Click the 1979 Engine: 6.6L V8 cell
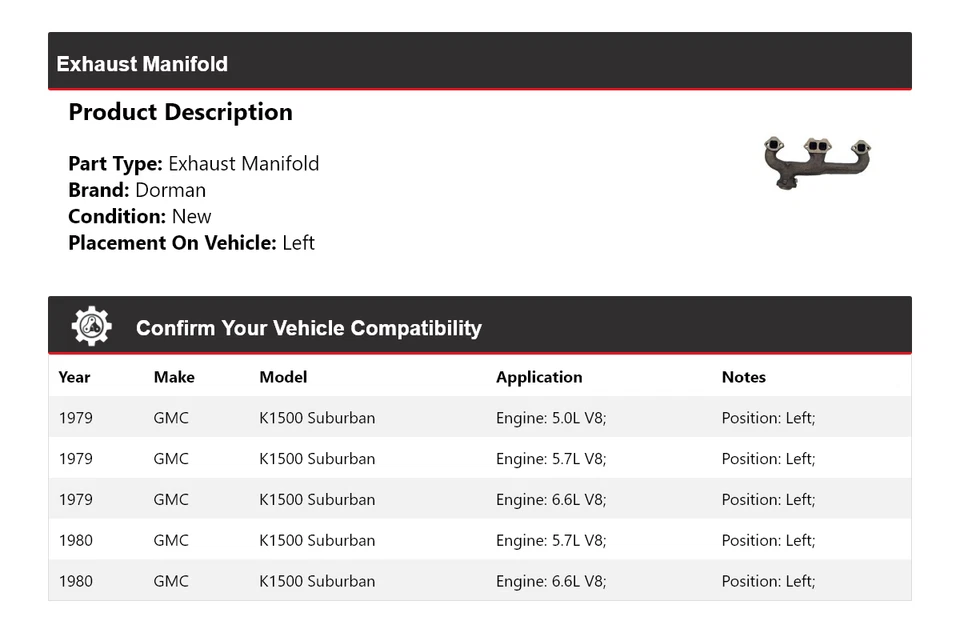The width and height of the screenshot is (960, 633). tap(551, 500)
